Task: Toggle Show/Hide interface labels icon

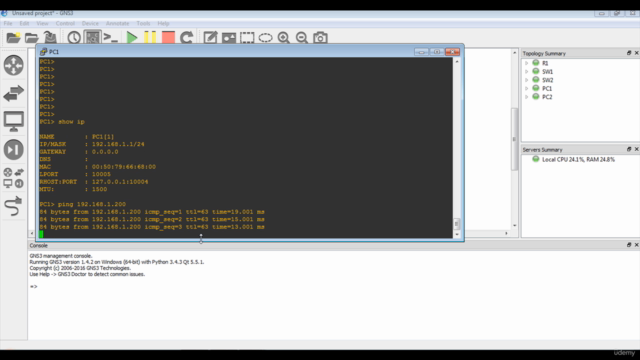Action: click(92, 38)
